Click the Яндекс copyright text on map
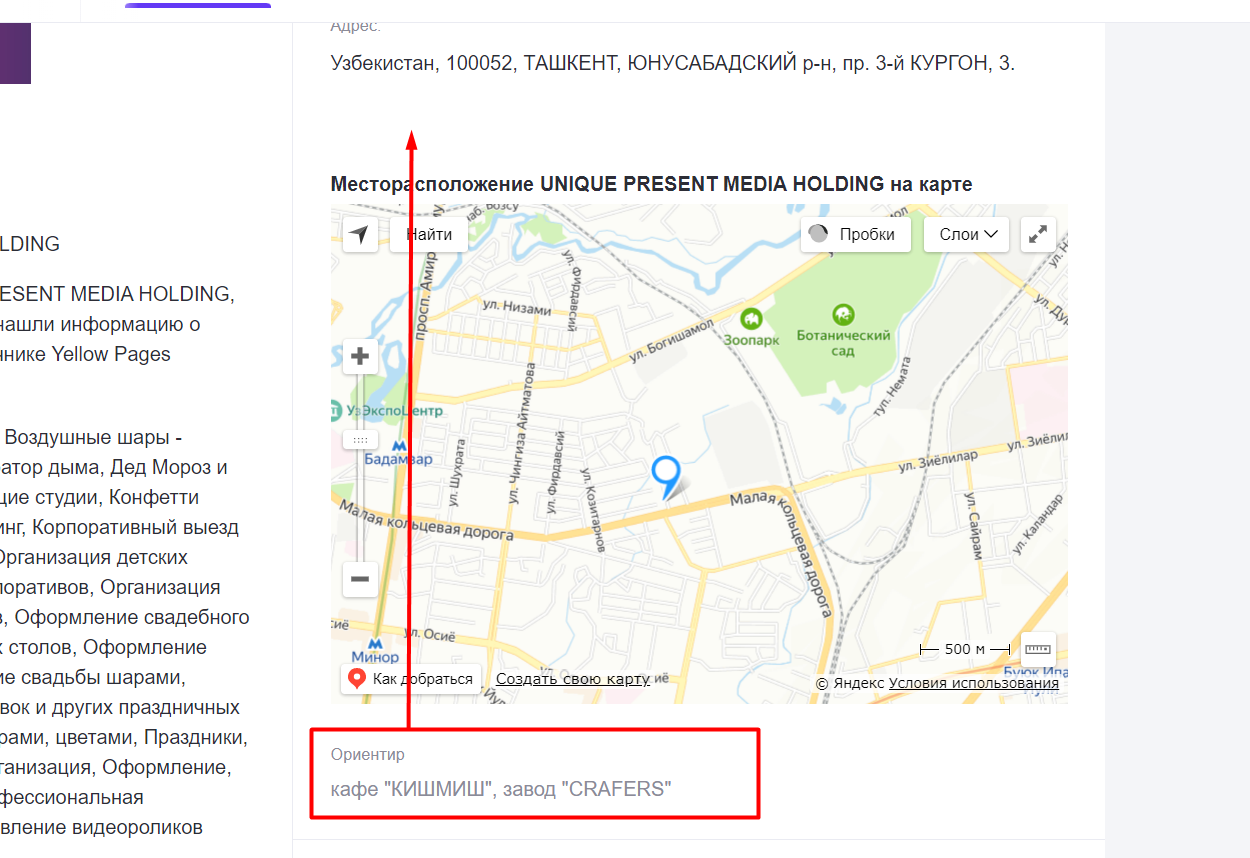1250x858 pixels. click(850, 683)
